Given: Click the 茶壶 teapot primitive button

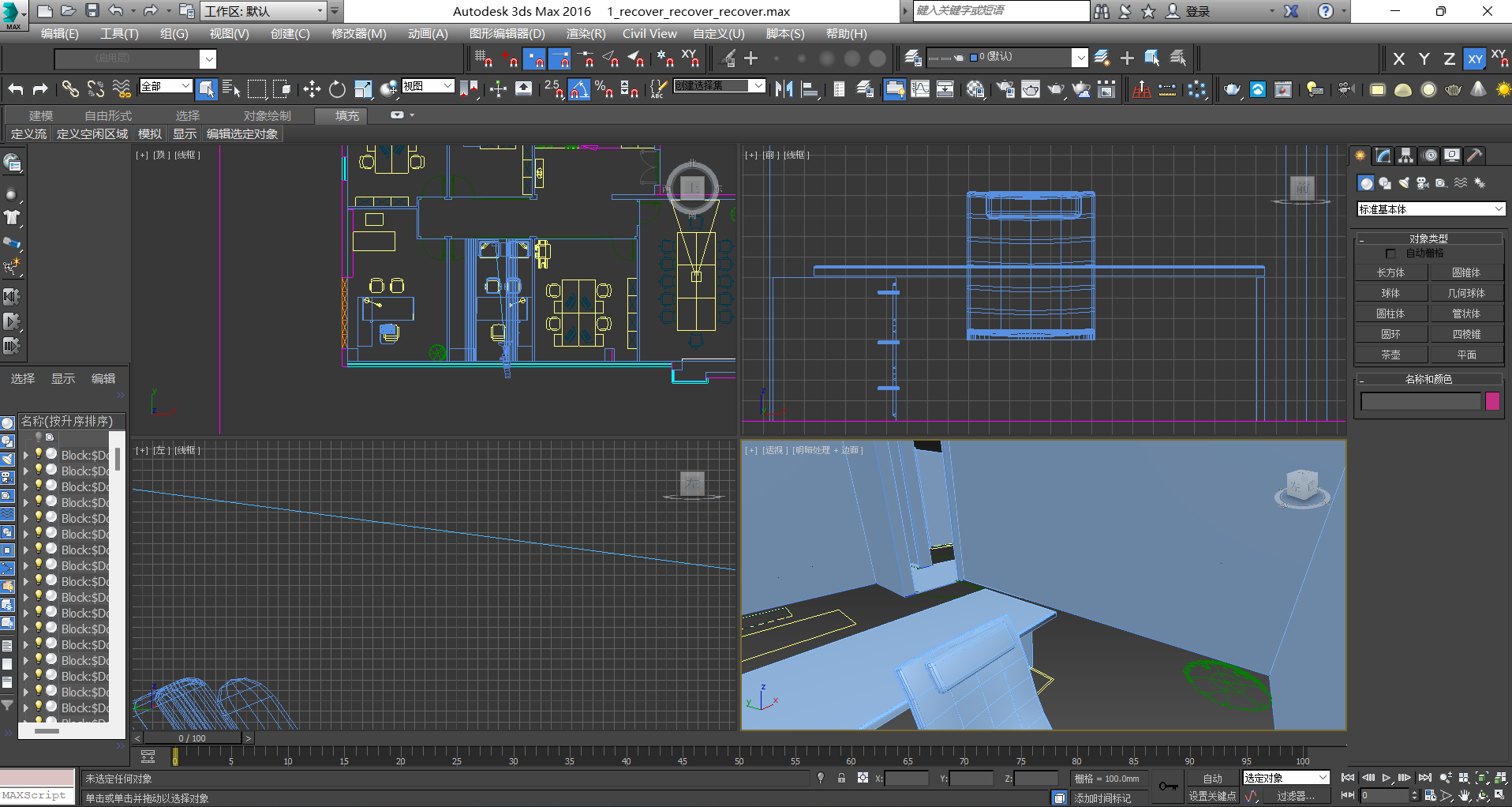Looking at the screenshot, I should pyautogui.click(x=1390, y=355).
